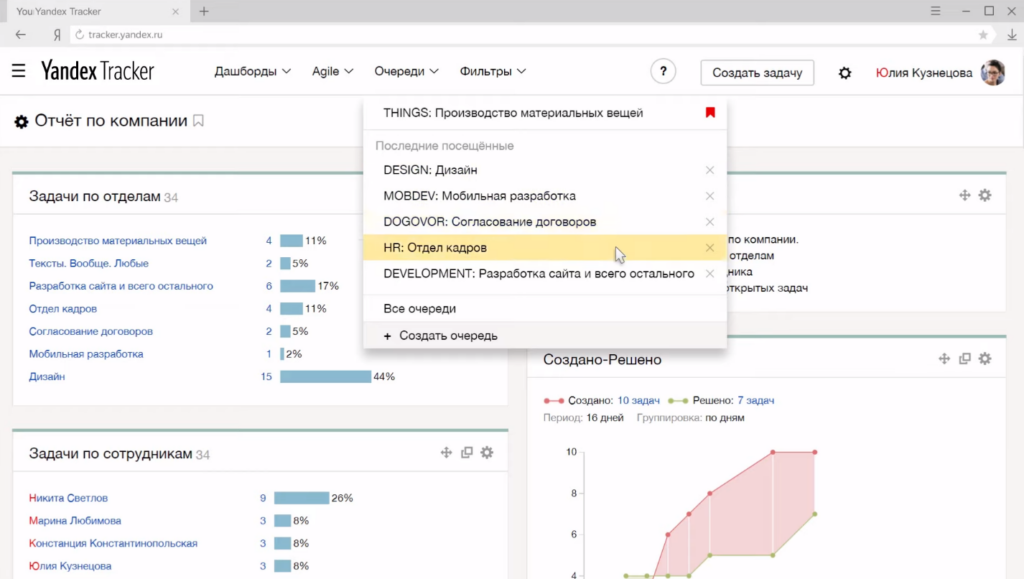Remove MOBDEV queue from recent list
1024x579 pixels.
(710, 196)
